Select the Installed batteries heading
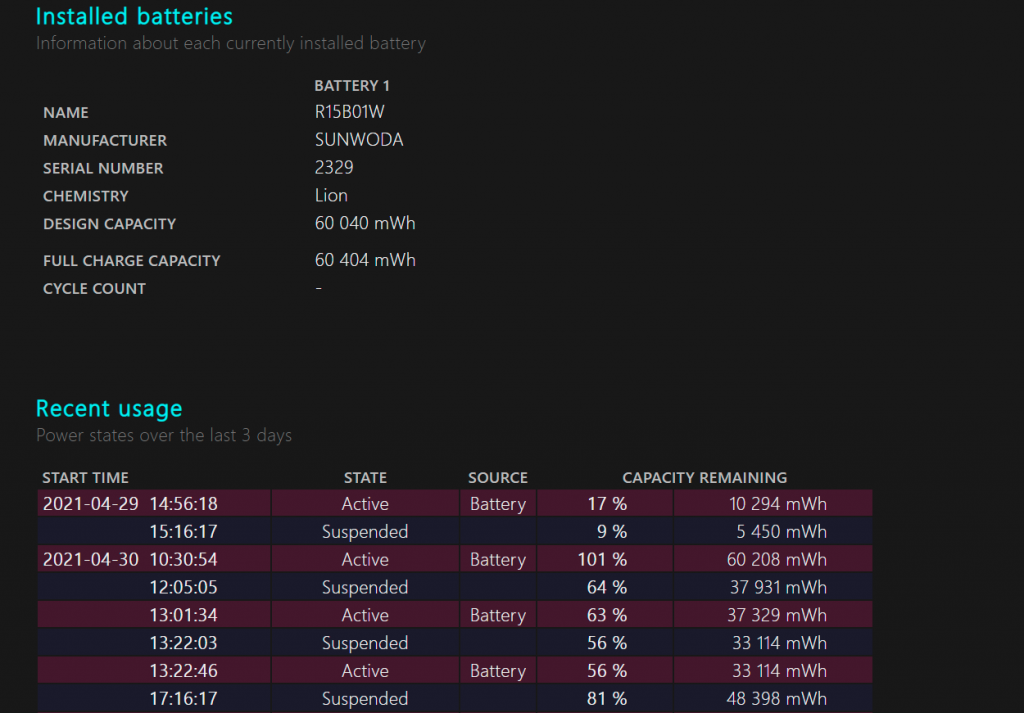This screenshot has width=1024, height=713. tap(134, 16)
